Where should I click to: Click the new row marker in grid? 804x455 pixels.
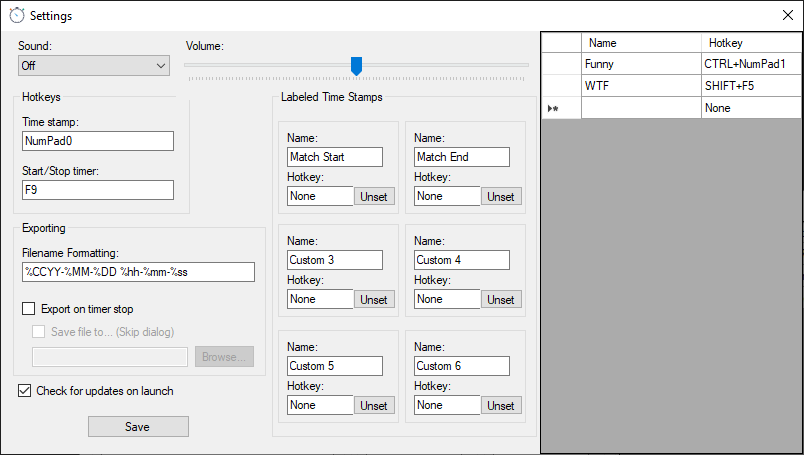point(561,108)
